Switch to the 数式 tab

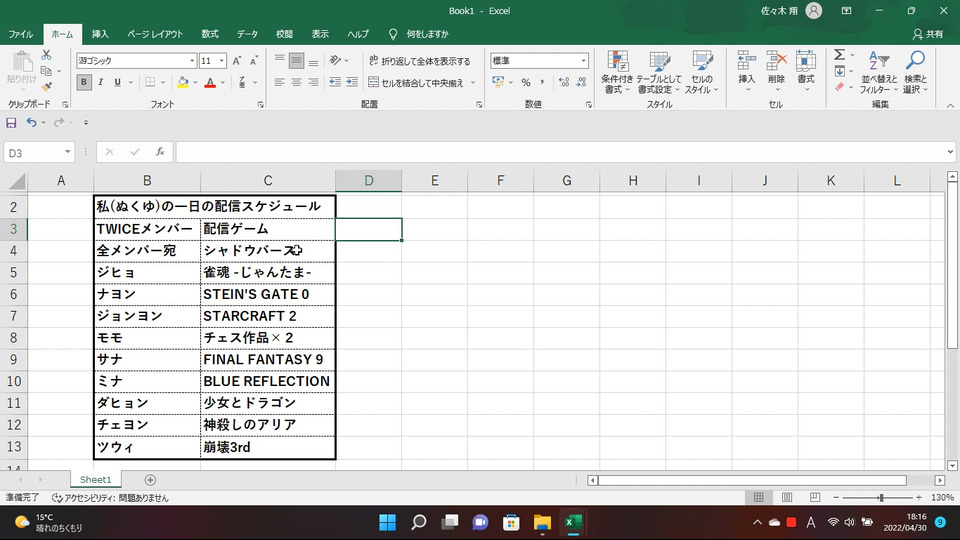coord(210,34)
